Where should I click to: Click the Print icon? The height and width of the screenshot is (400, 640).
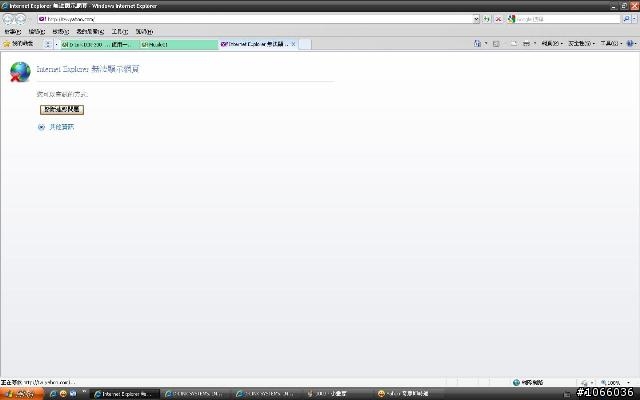[x=527, y=43]
